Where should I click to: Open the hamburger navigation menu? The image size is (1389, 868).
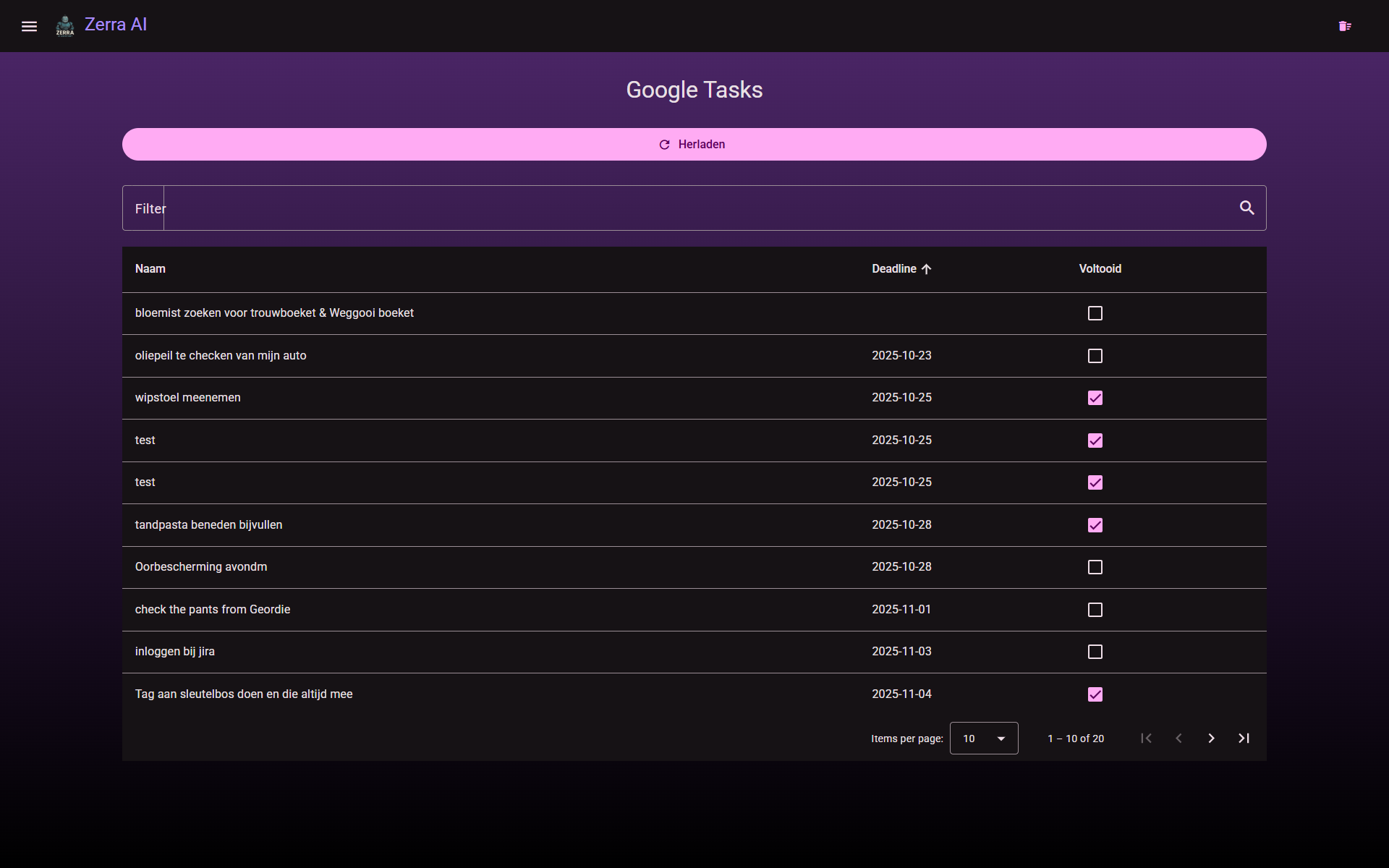click(x=29, y=26)
